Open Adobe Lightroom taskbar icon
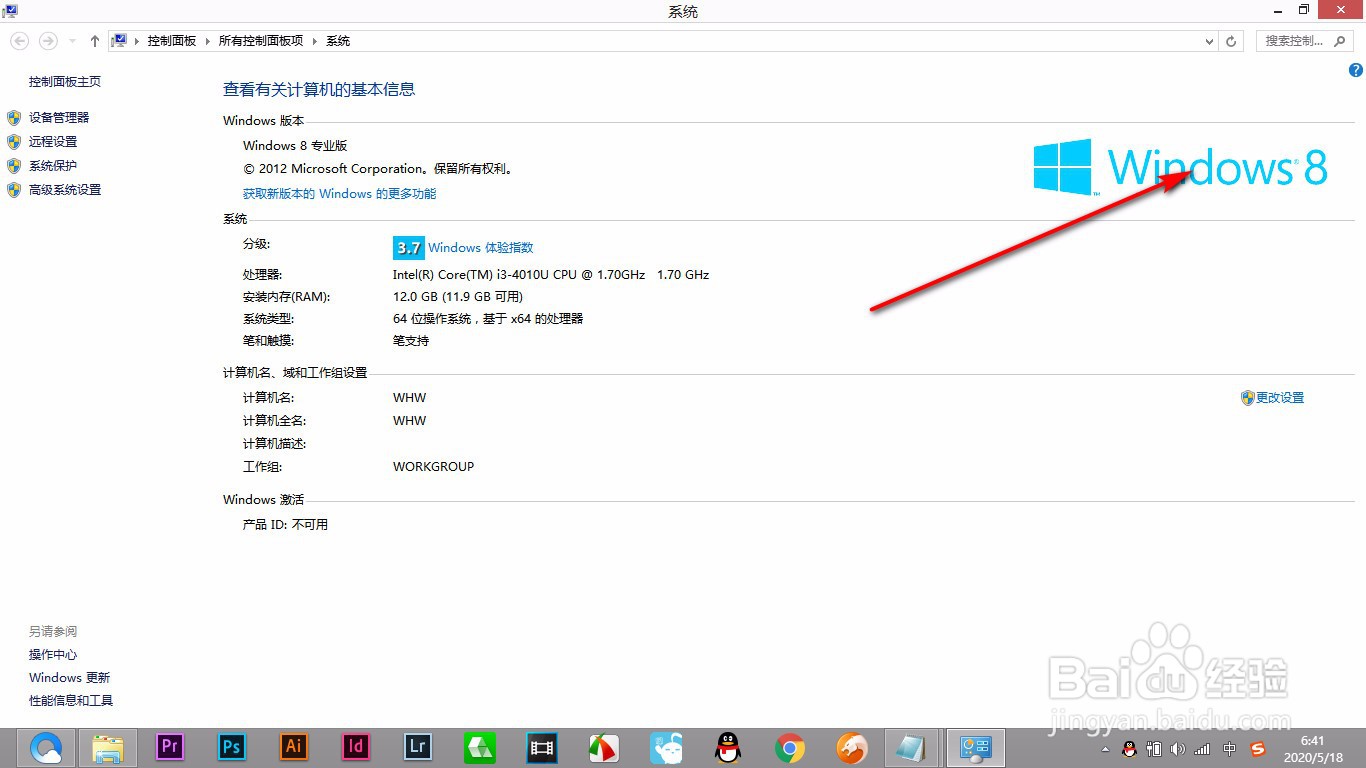This screenshot has height=768, width=1366. pos(418,746)
